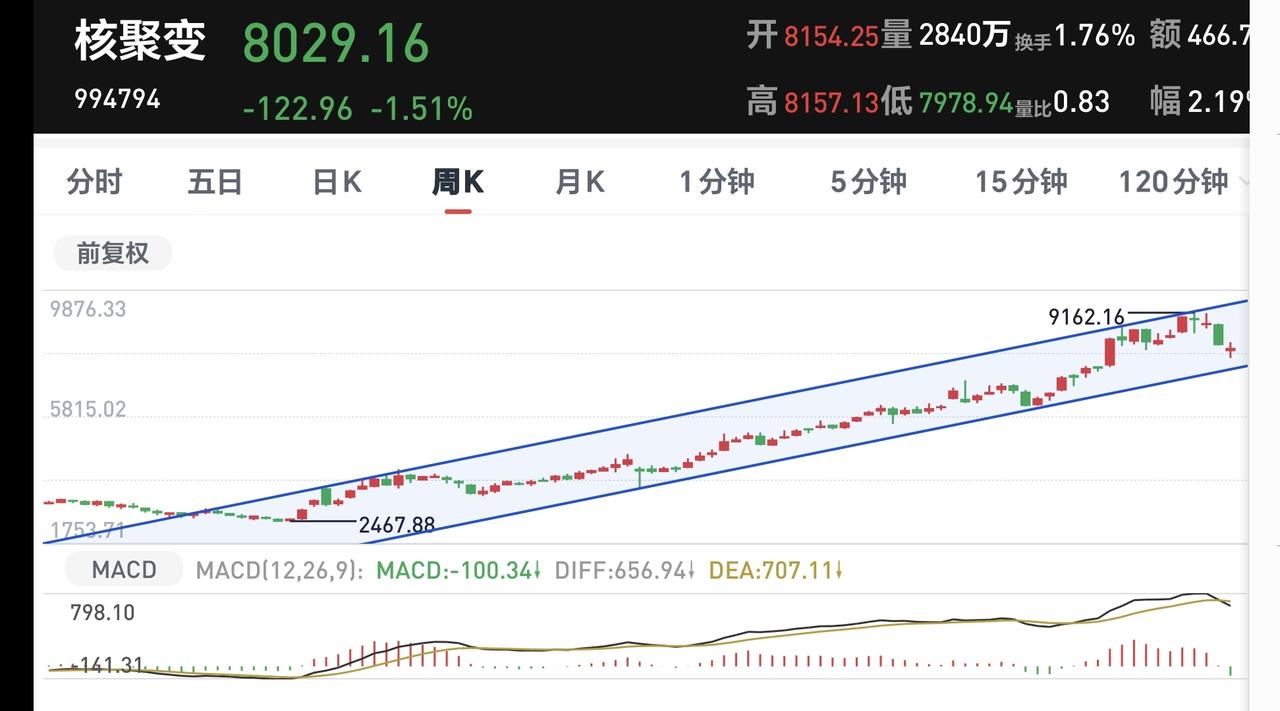The width and height of the screenshot is (1280, 711).
Task: Click the MACD:-100.34 value
Action: pos(458,571)
